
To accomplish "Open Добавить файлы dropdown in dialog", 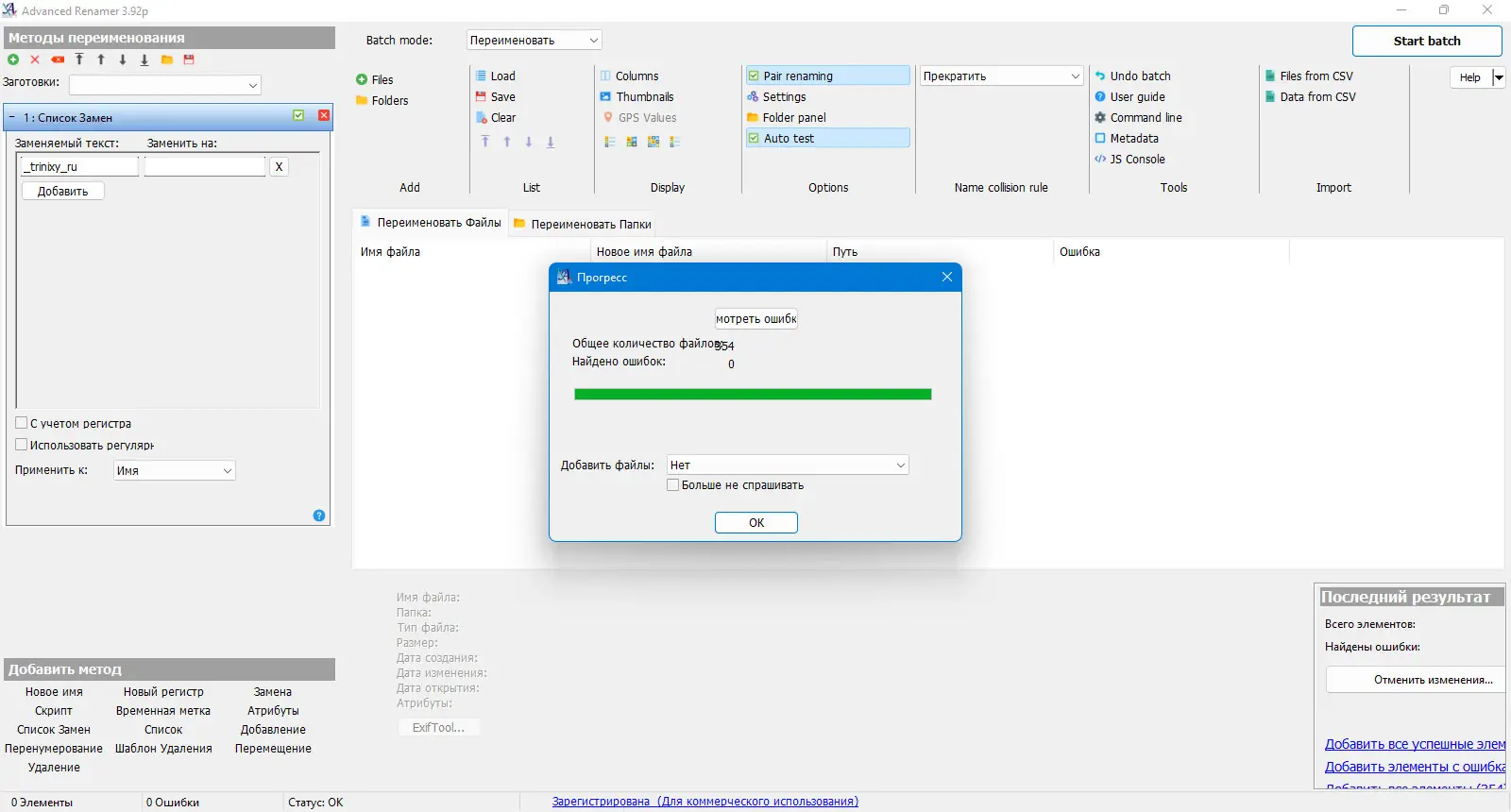I will [x=788, y=465].
